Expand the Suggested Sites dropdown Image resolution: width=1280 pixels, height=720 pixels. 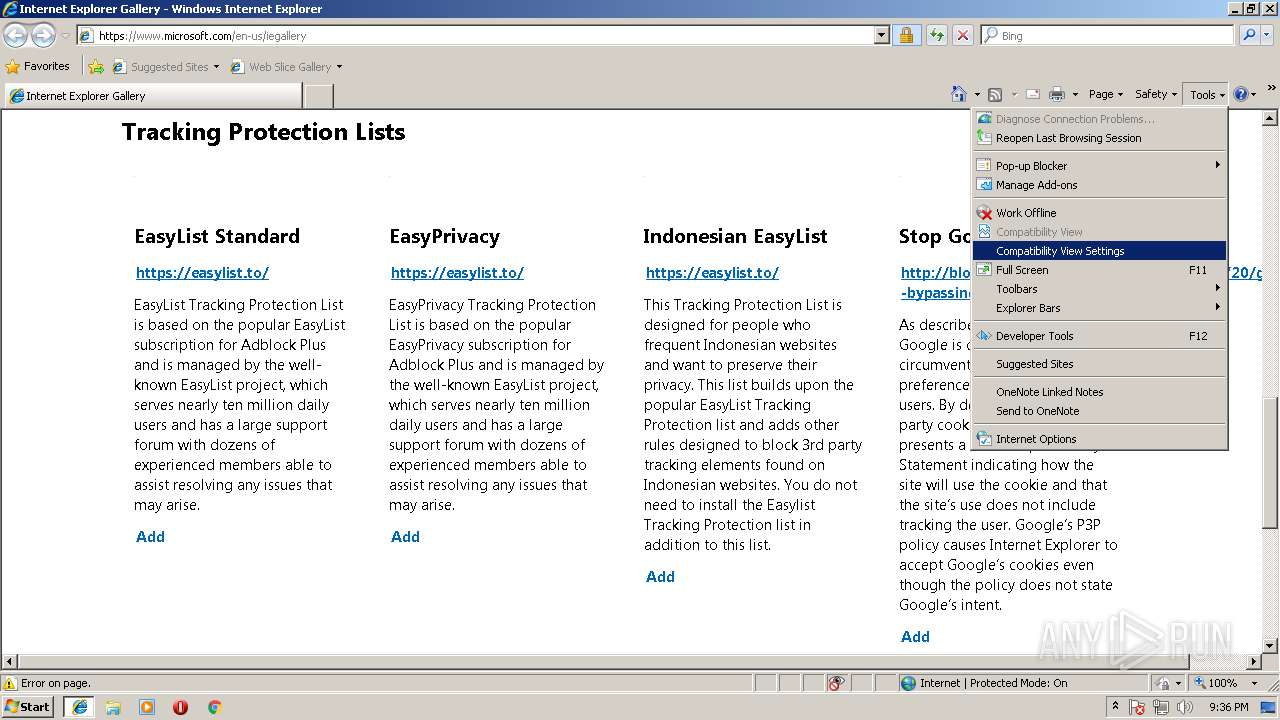(216, 67)
